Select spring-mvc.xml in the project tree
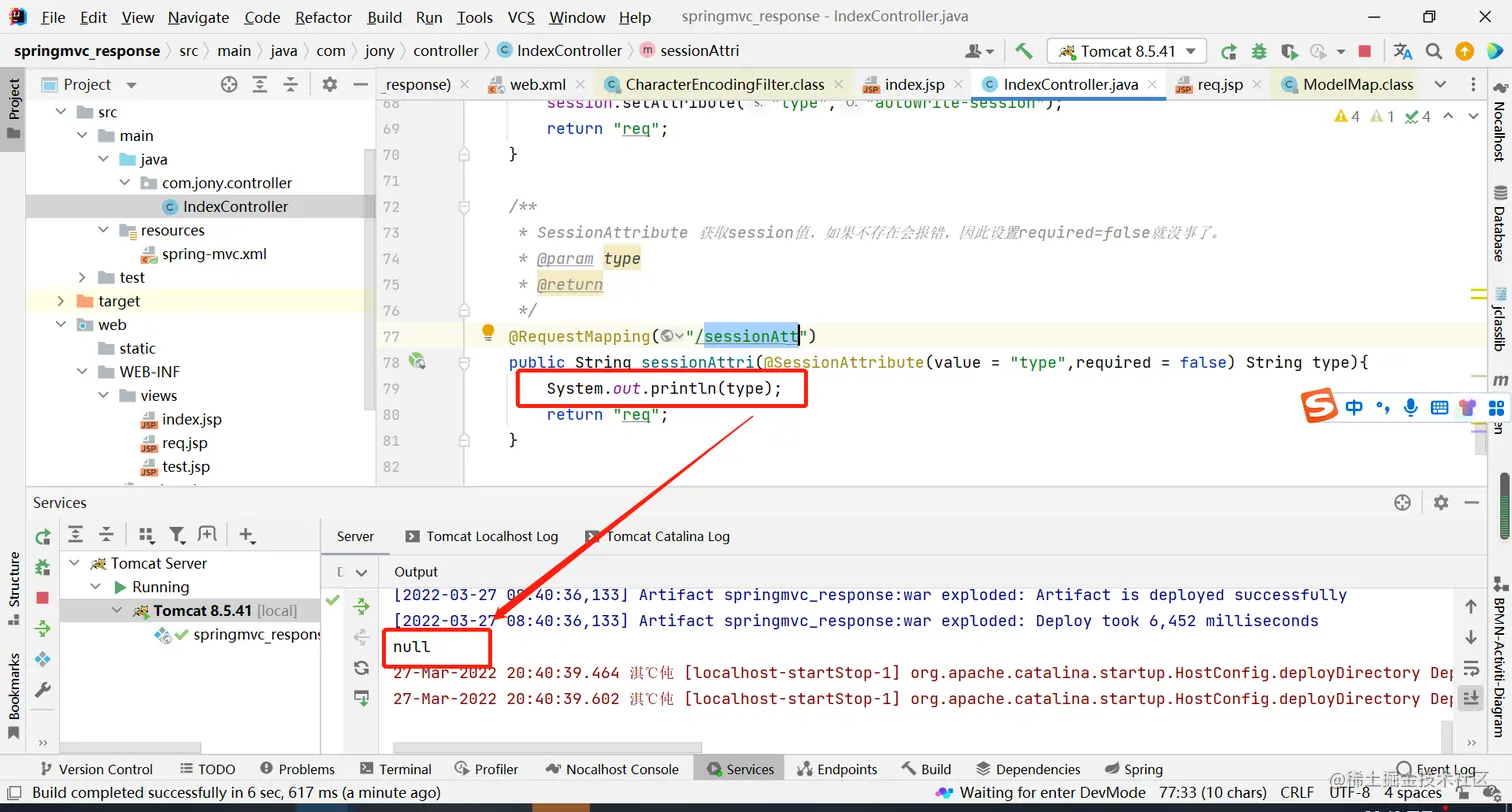The height and width of the screenshot is (812, 1512). [204, 254]
